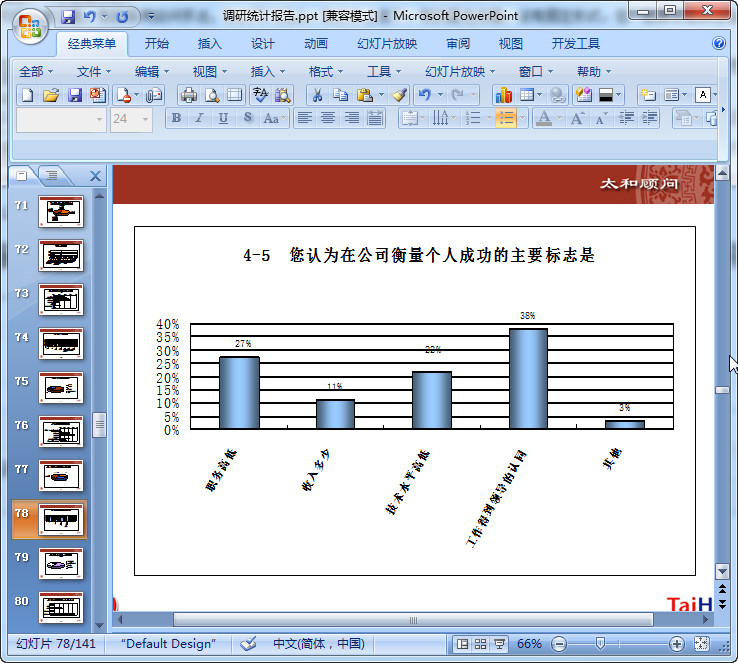Image resolution: width=738 pixels, height=663 pixels.
Task: Expand the 工具 dropdown menu
Action: tap(384, 72)
